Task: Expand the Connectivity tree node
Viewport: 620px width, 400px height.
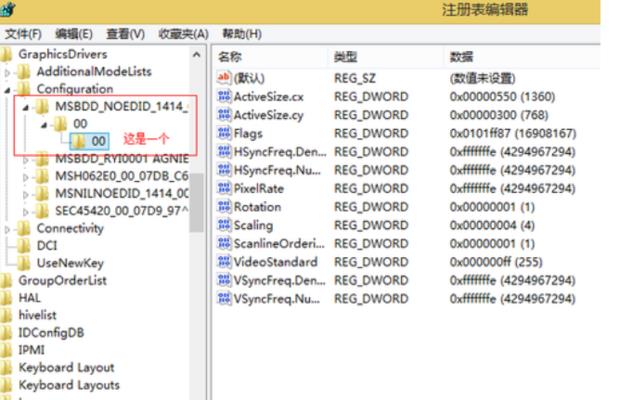Action: click(10, 228)
